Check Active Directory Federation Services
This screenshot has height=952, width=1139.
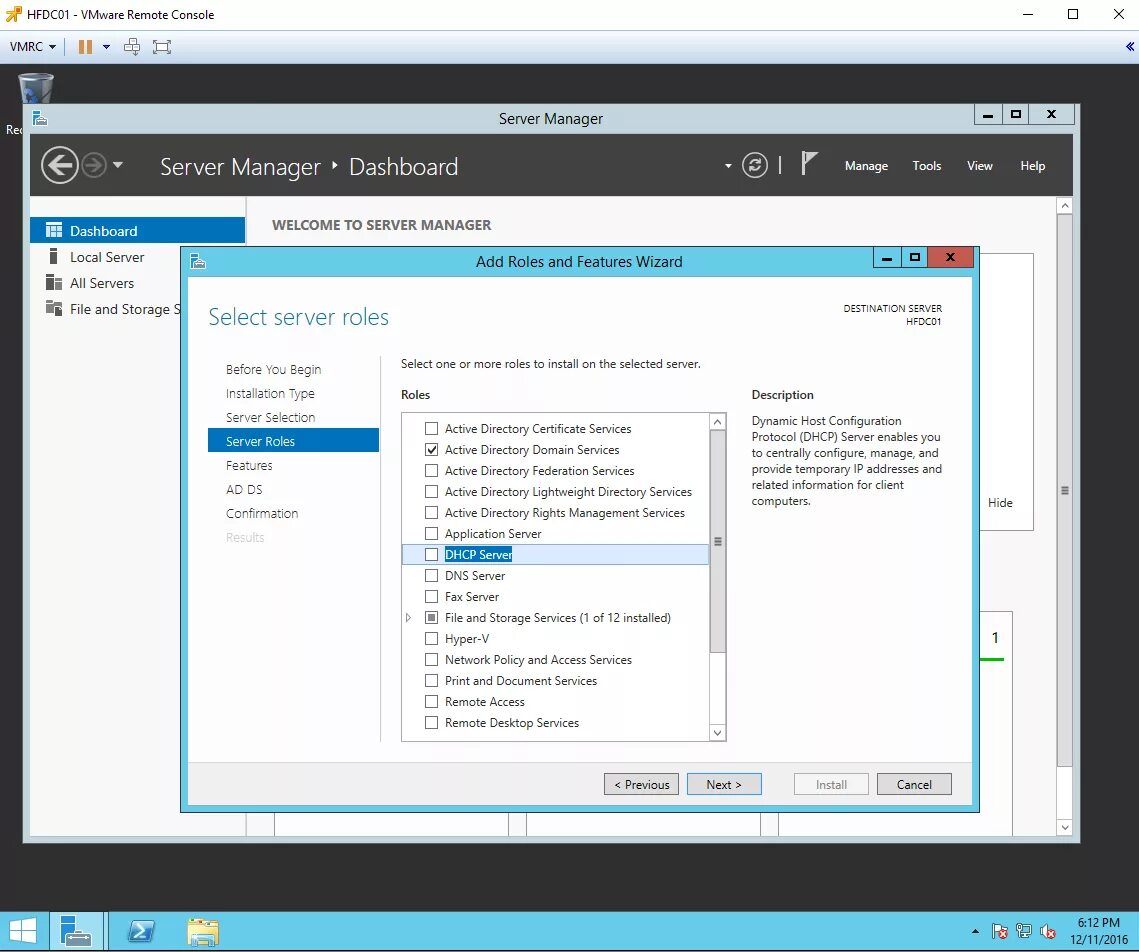(431, 471)
